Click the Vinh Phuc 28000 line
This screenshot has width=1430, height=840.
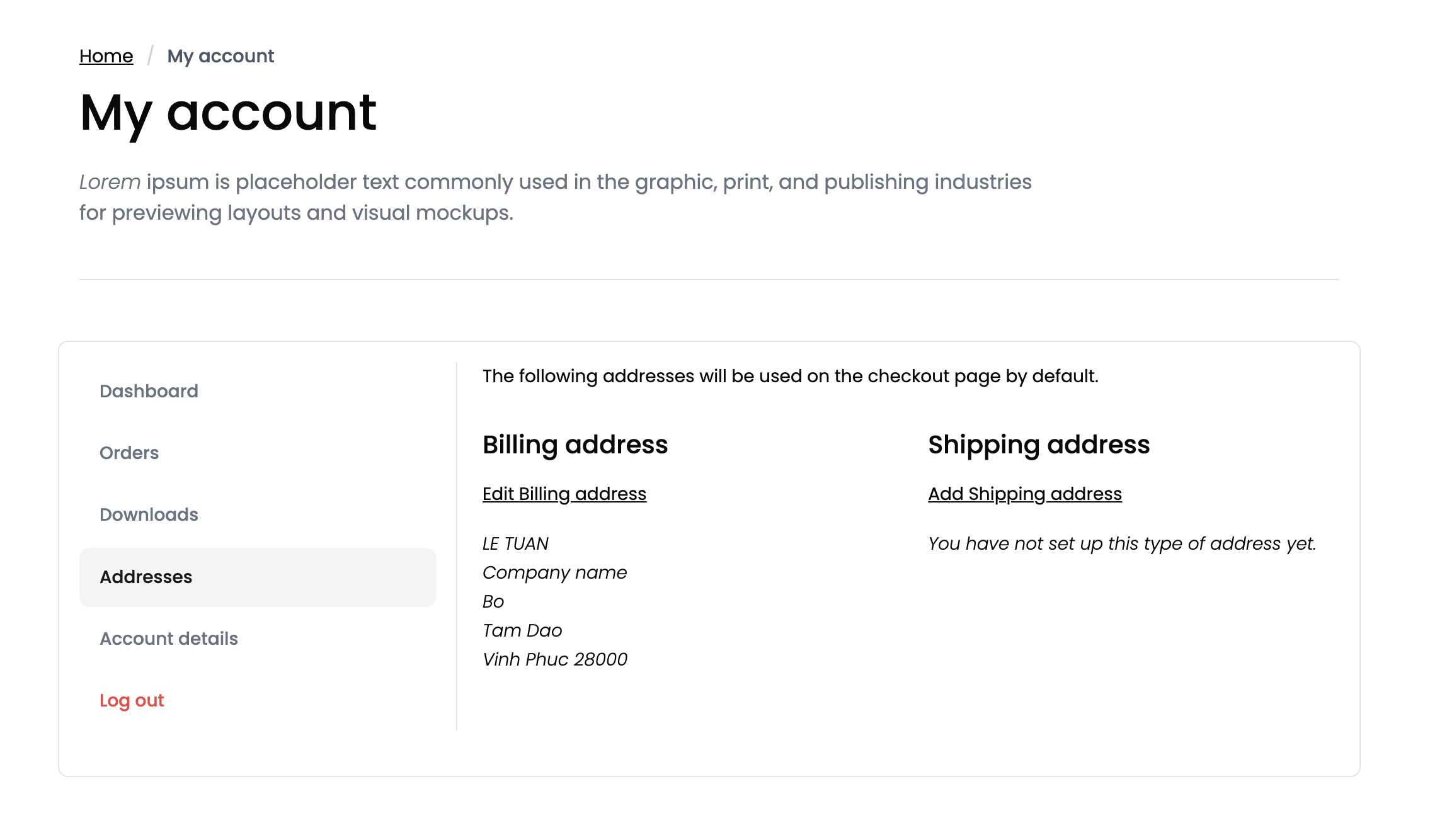pyautogui.click(x=554, y=659)
